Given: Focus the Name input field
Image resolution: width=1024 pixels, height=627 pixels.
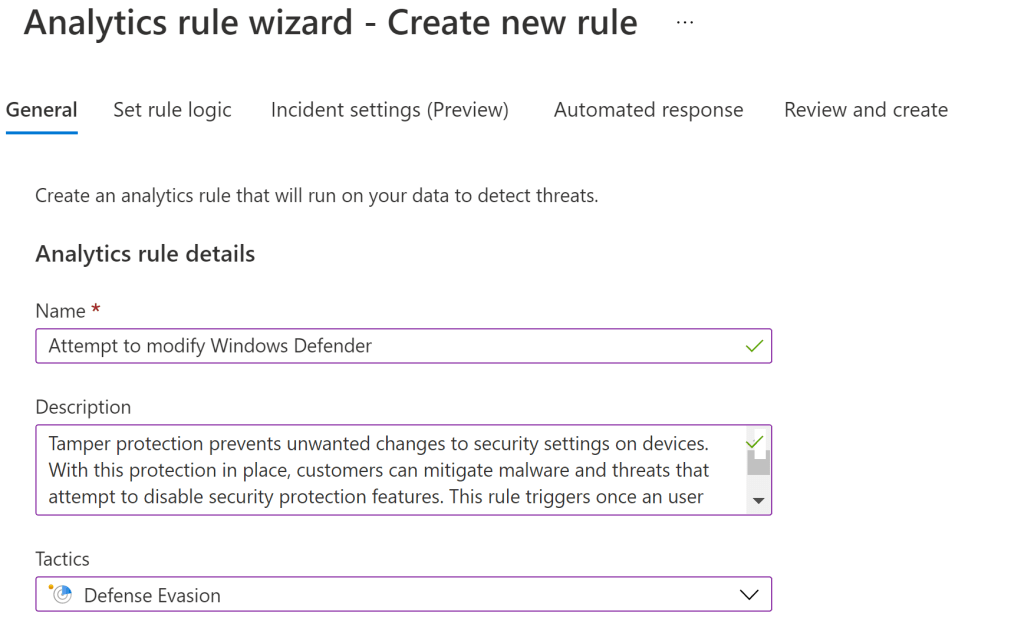Looking at the screenshot, I should click(x=390, y=346).
